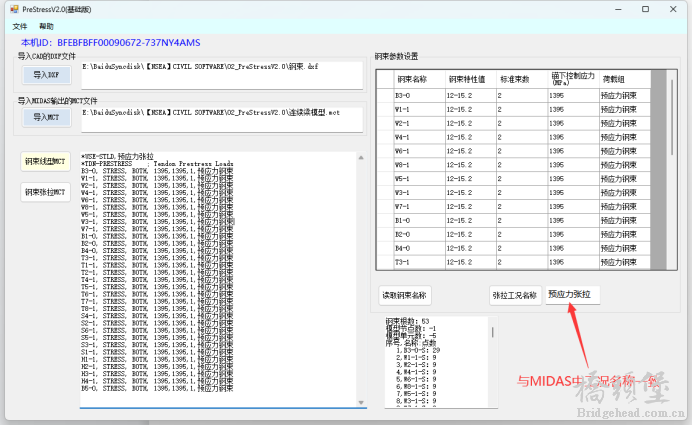Click the 1,B3-0-S: 29 entry in info box
The height and width of the screenshot is (425, 692).
(x=417, y=350)
